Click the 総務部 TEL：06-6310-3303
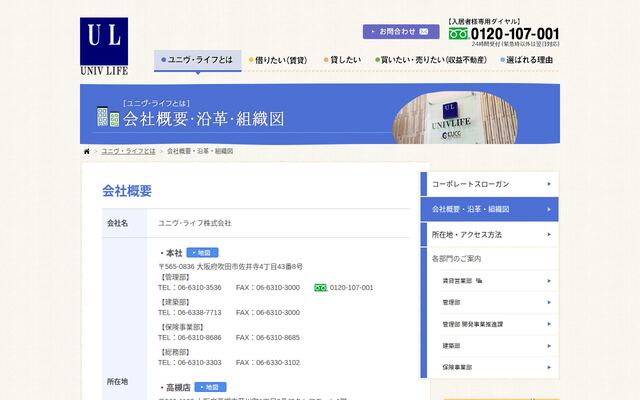This screenshot has height=400, width=640. point(190,362)
